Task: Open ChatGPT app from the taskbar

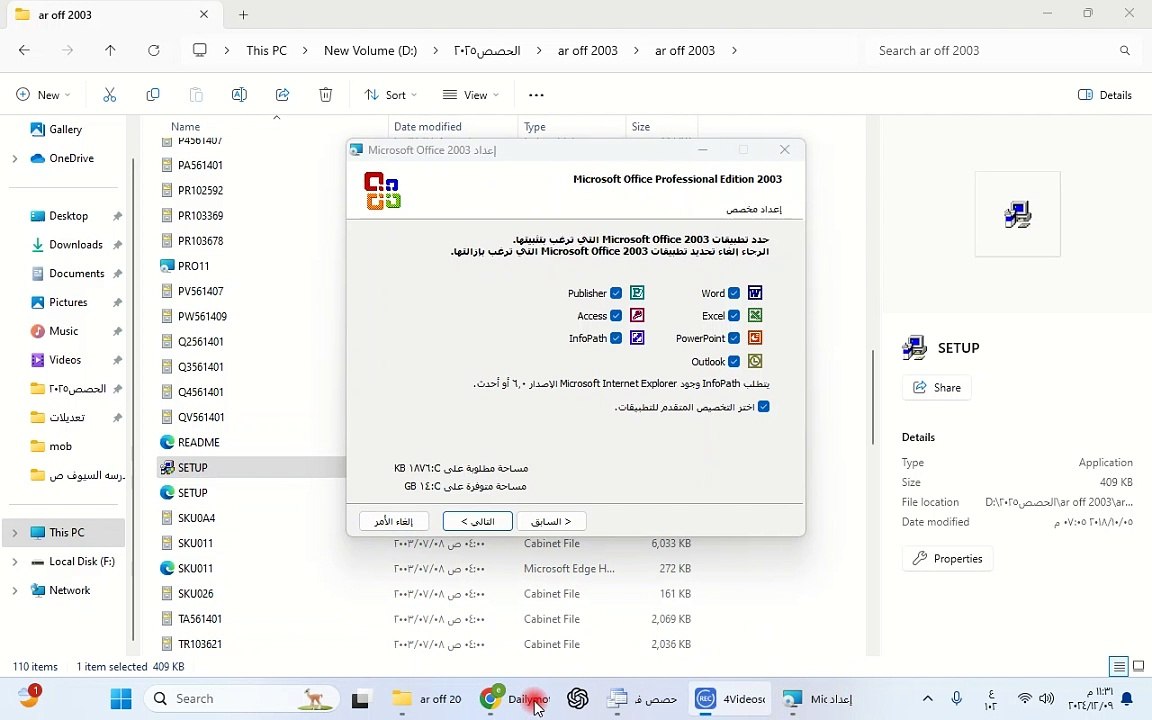Action: (577, 699)
